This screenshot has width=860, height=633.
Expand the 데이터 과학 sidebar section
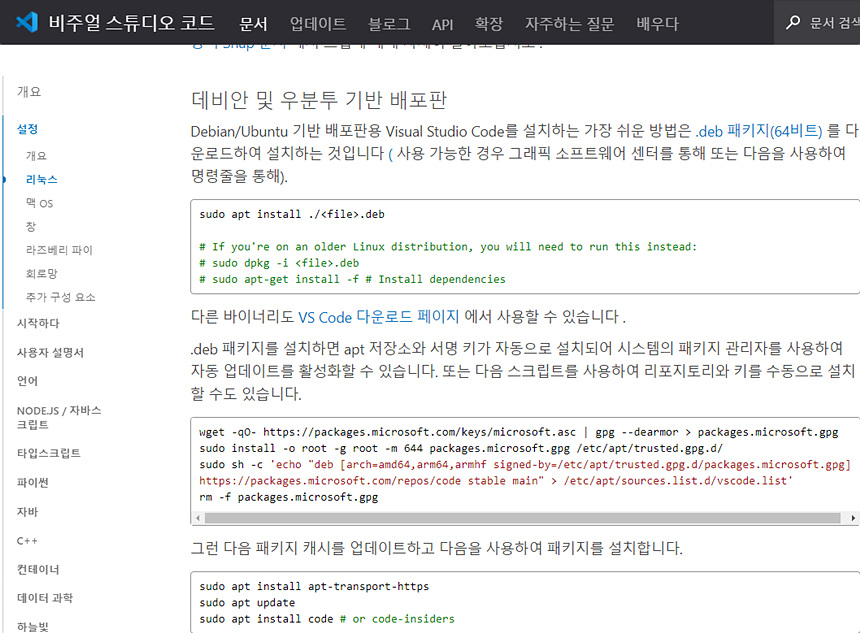[x=45, y=597]
